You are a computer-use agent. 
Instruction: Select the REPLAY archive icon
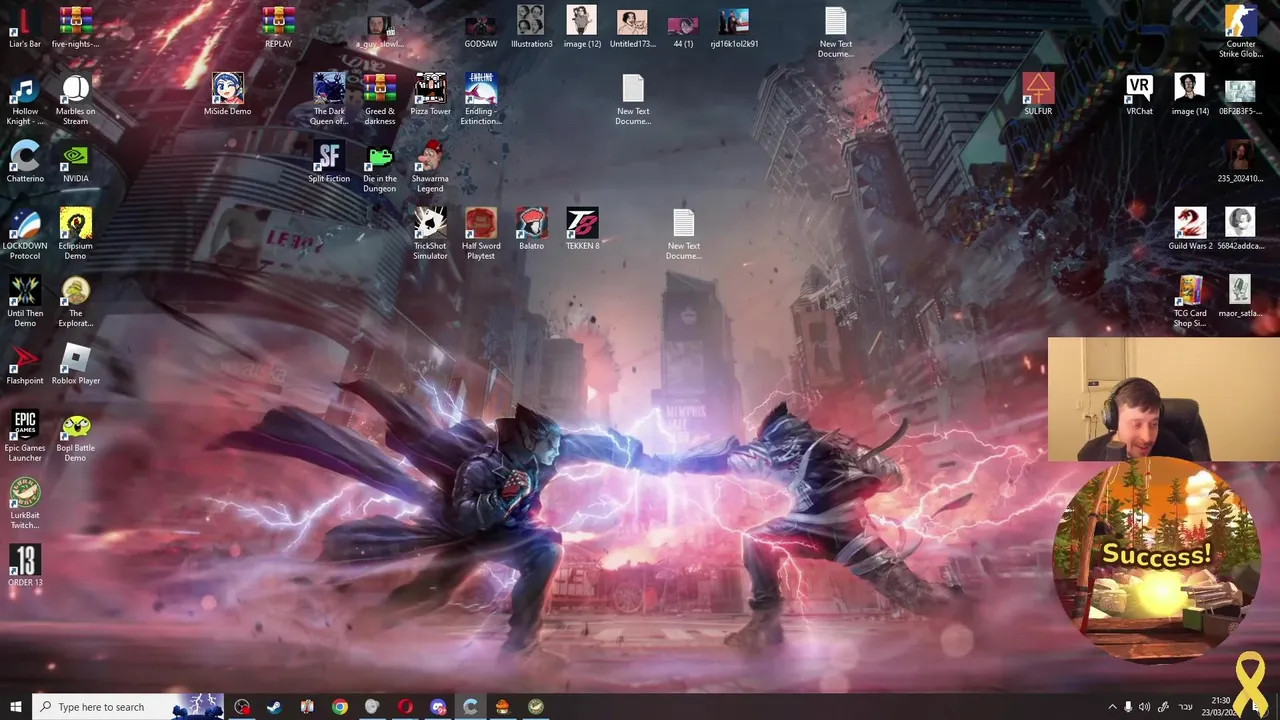tap(278, 27)
